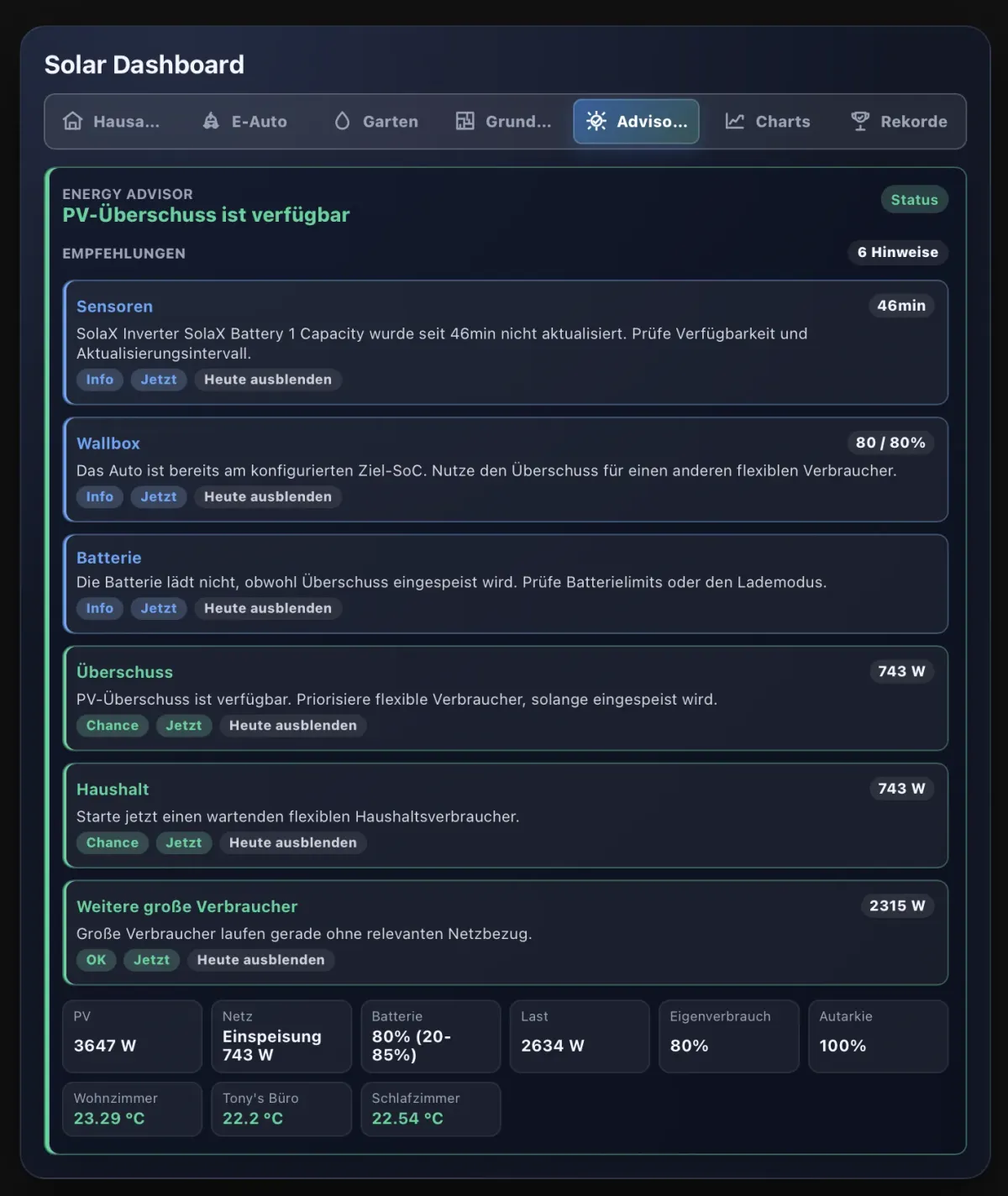The image size is (1008, 1196).
Task: Click the Info tag in the Wallbox card
Action: point(100,497)
